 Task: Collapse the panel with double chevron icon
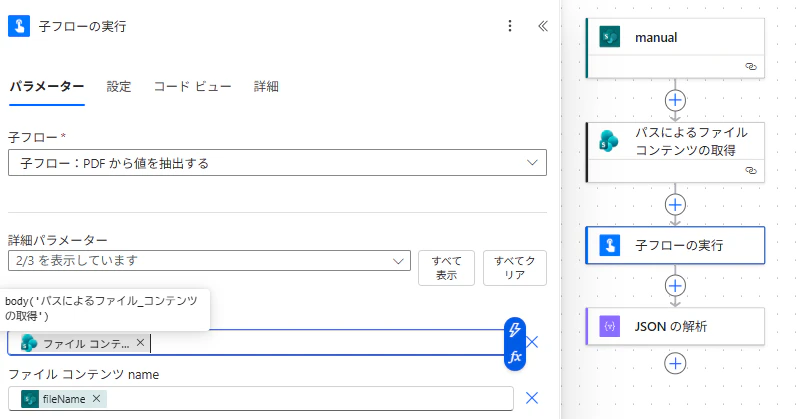[x=543, y=26]
